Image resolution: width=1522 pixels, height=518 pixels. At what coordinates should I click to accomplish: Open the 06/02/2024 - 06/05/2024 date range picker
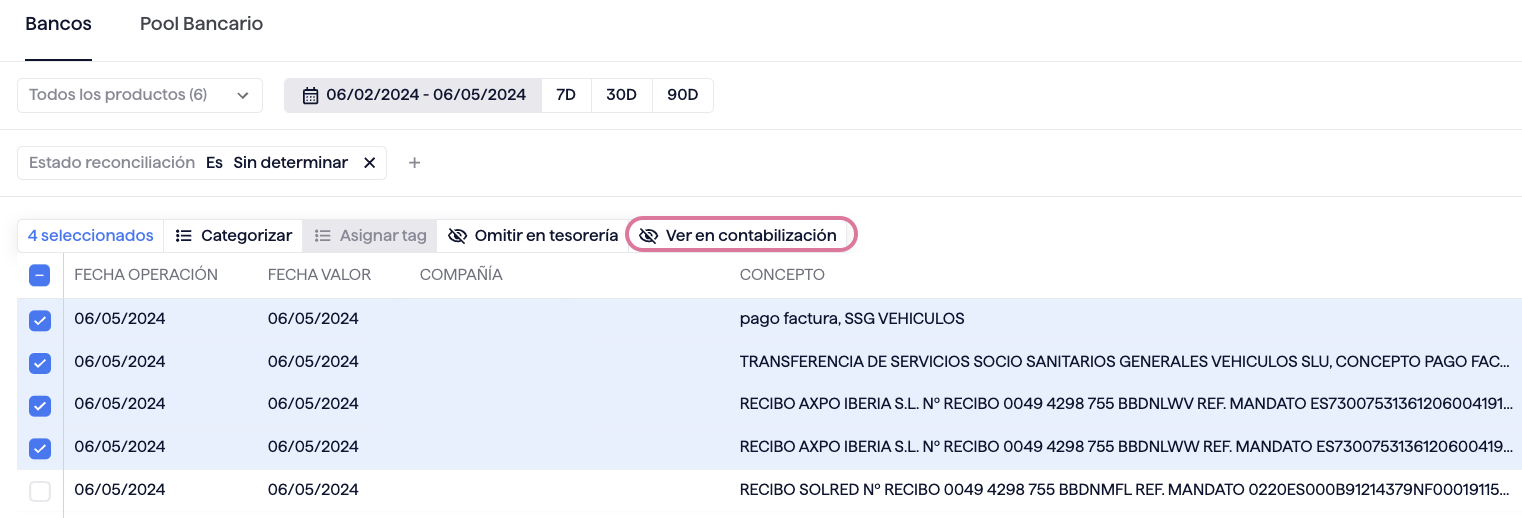point(425,96)
